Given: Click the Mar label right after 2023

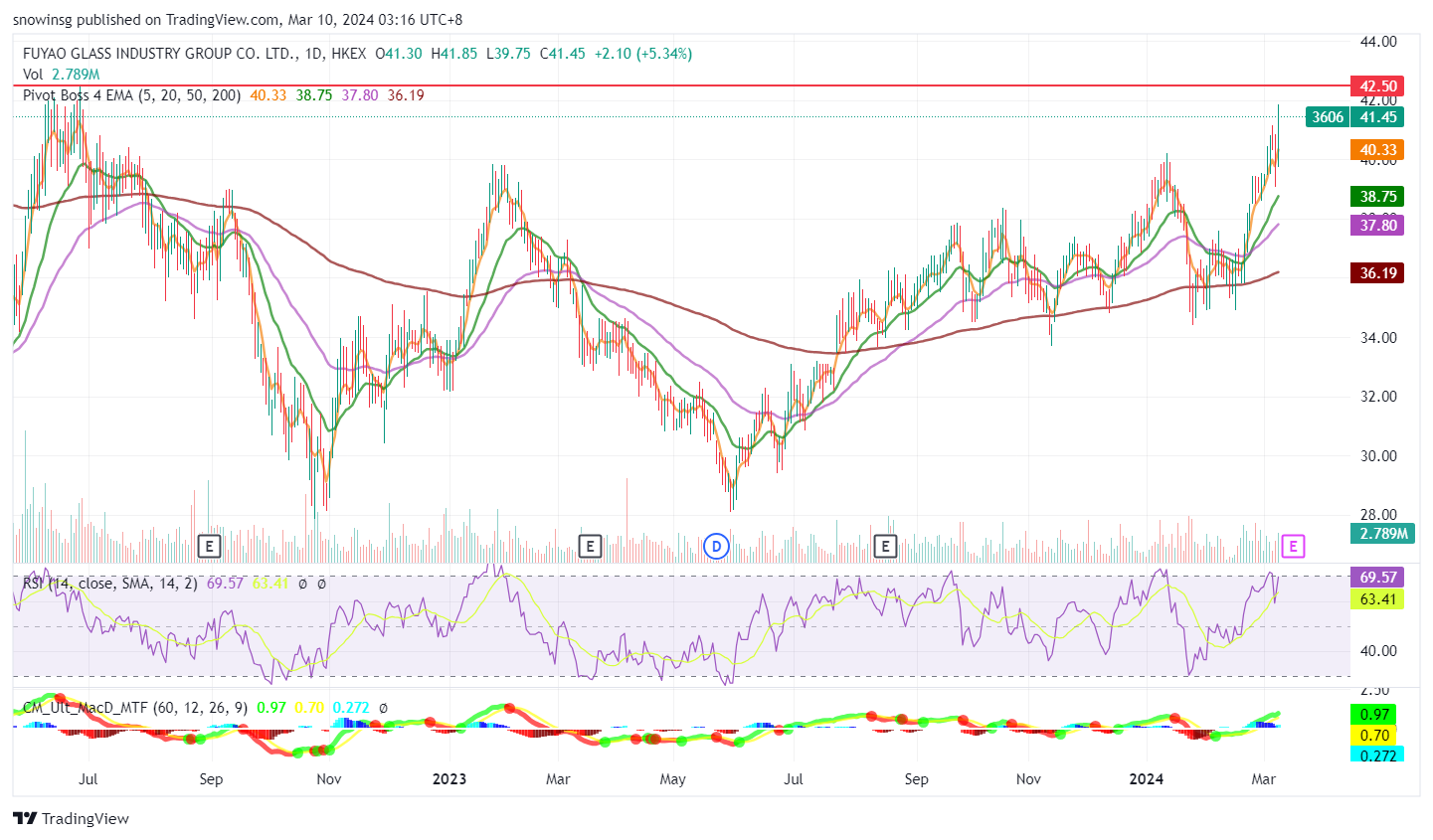Looking at the screenshot, I should click(x=558, y=779).
